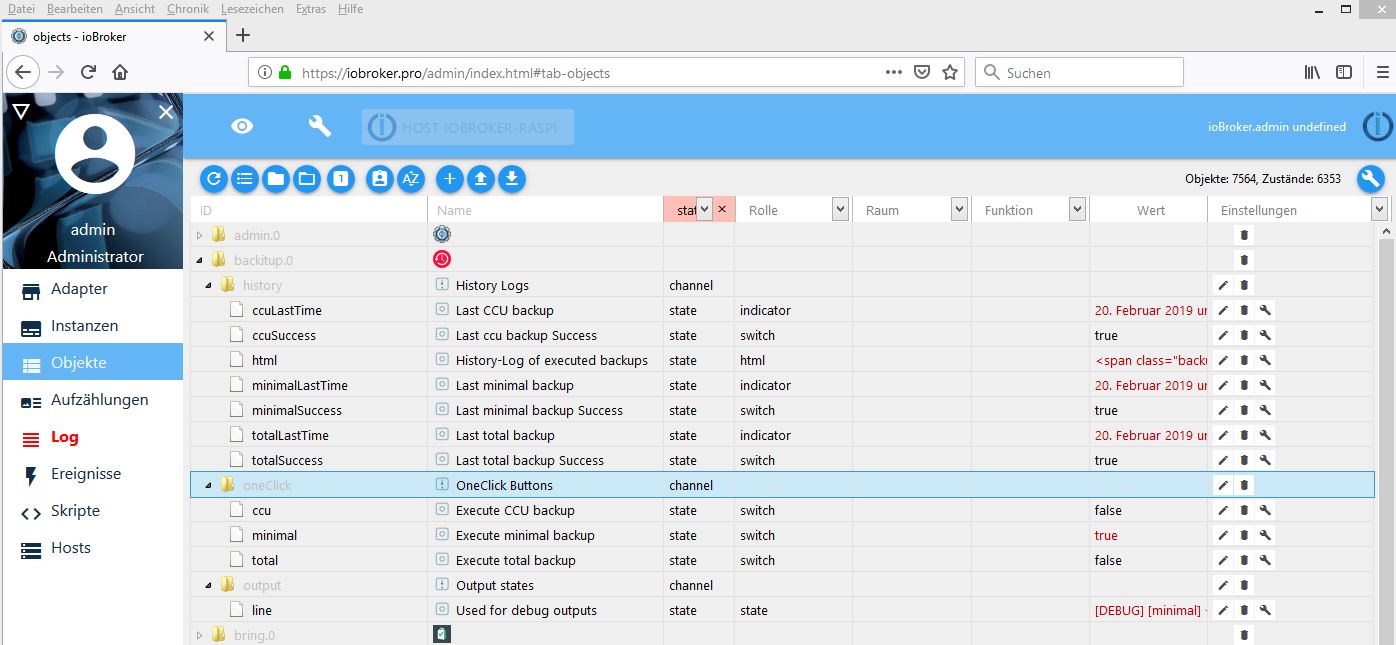1396x645 pixels.
Task: Open the Firefox Chronik menu
Action: click(x=188, y=9)
